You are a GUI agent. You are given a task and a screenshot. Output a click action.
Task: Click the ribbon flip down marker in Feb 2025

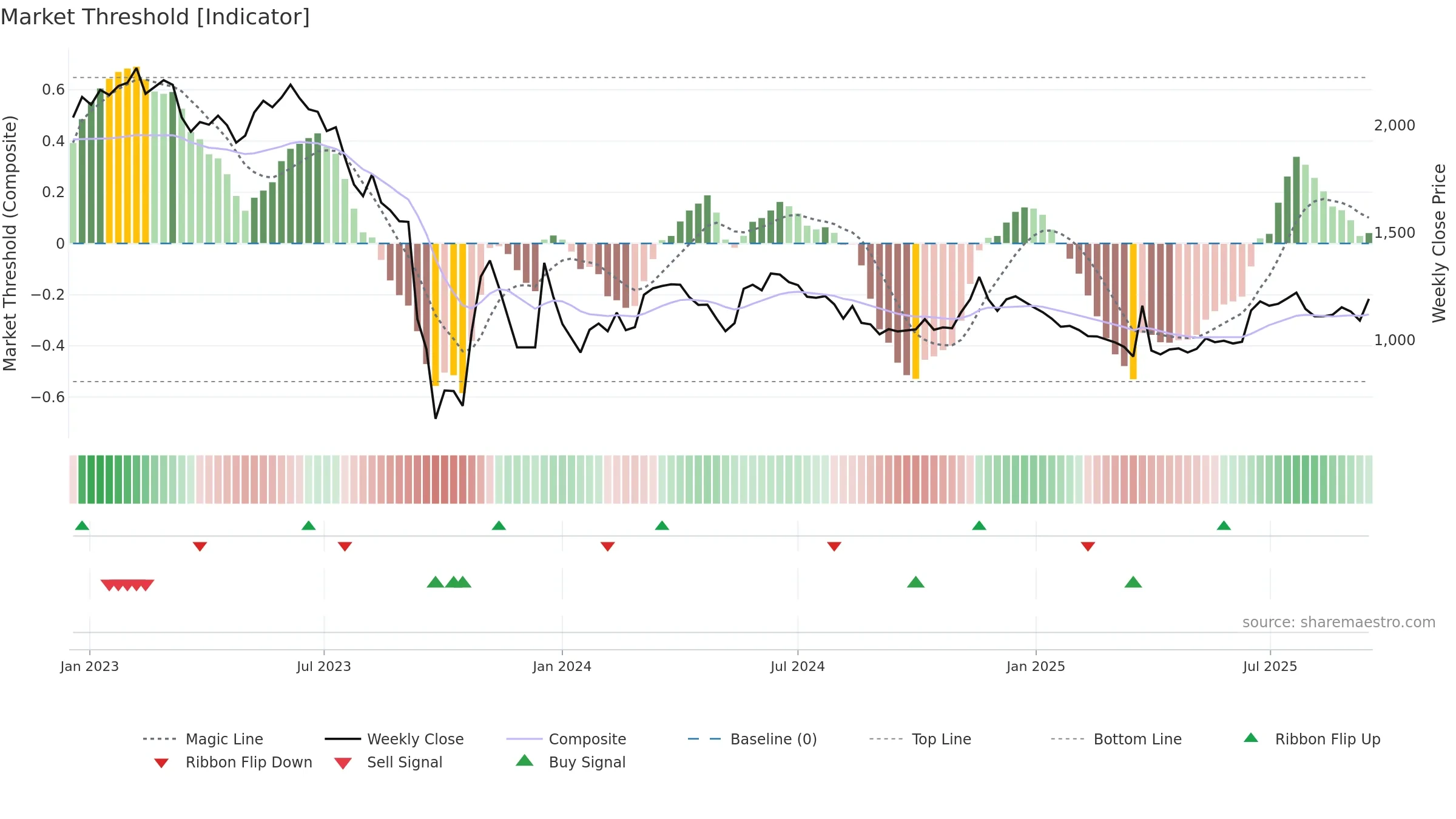[x=1088, y=547]
